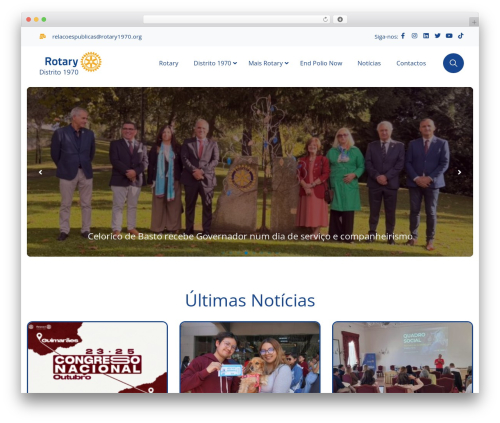500x423 pixels.
Task: Navigate to the Contactos page
Action: (x=411, y=63)
